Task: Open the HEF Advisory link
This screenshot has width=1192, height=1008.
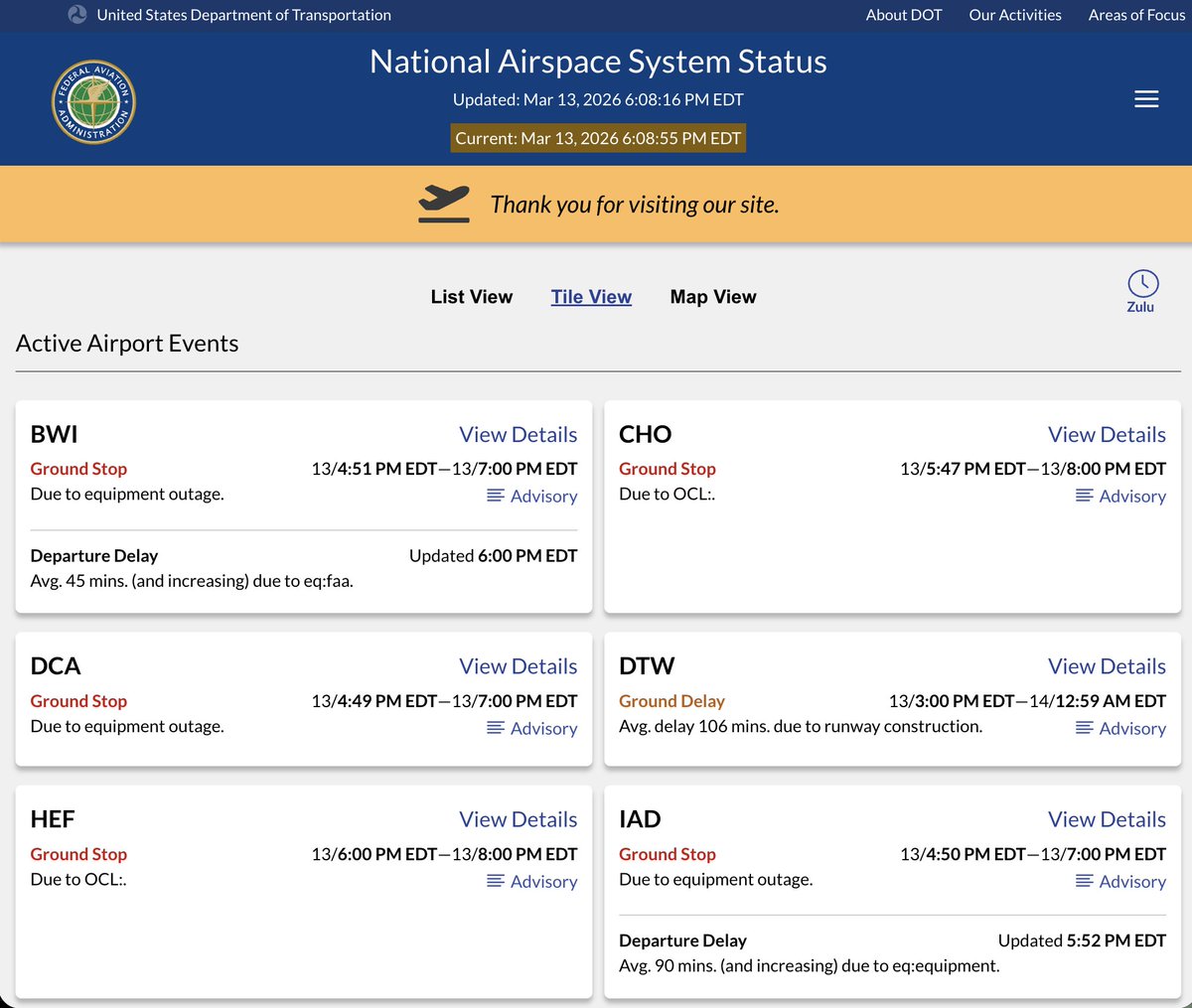Action: click(x=532, y=882)
